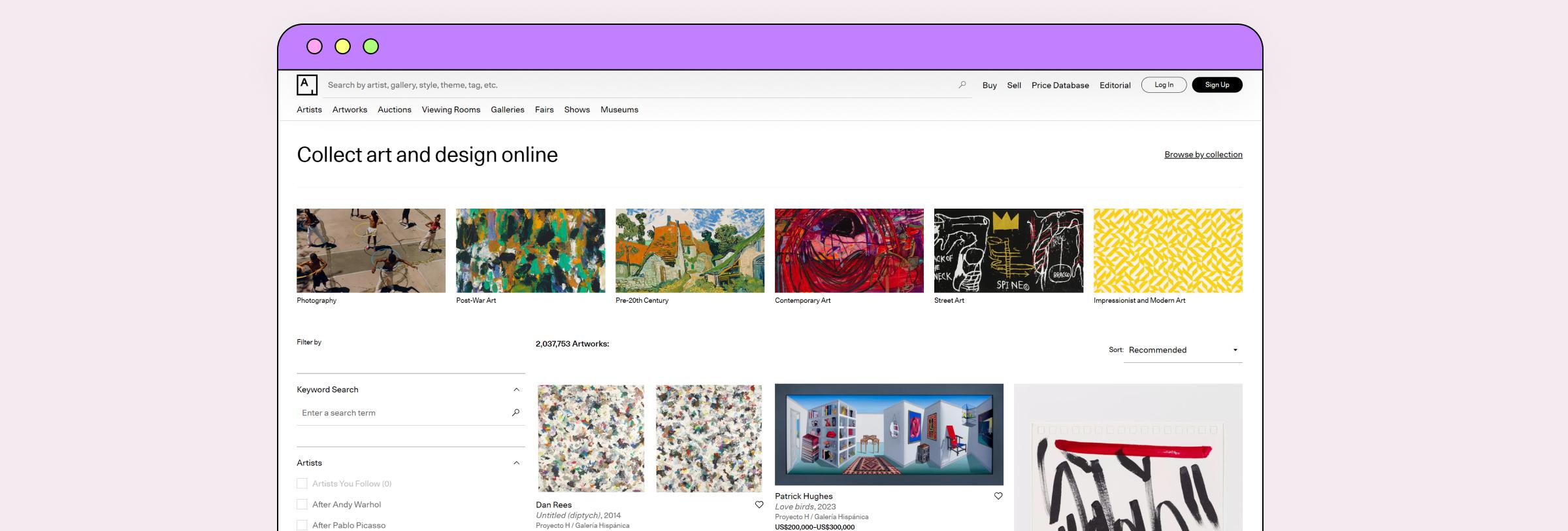Image resolution: width=1568 pixels, height=531 pixels.
Task: Open the Patrick Hughes Love birds image
Action: click(x=889, y=434)
